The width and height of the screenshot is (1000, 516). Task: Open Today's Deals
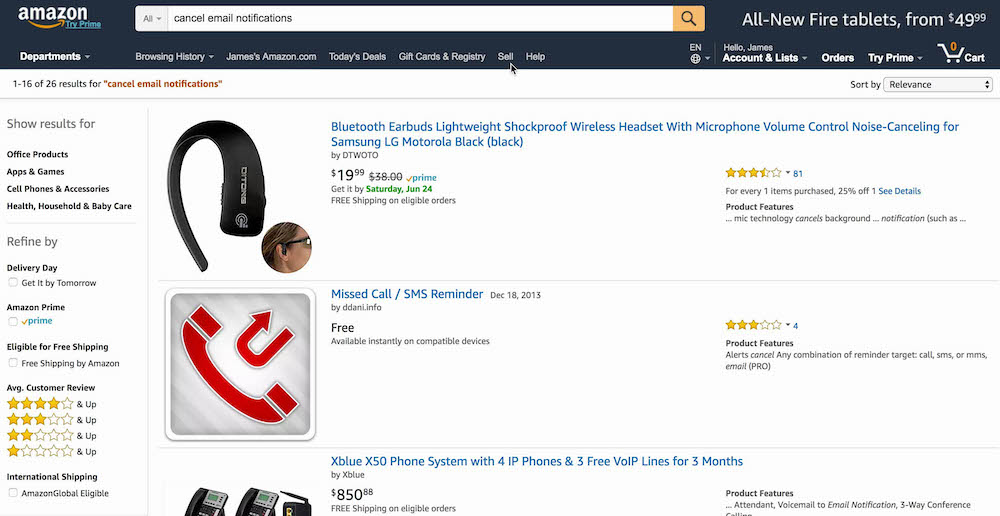point(357,57)
